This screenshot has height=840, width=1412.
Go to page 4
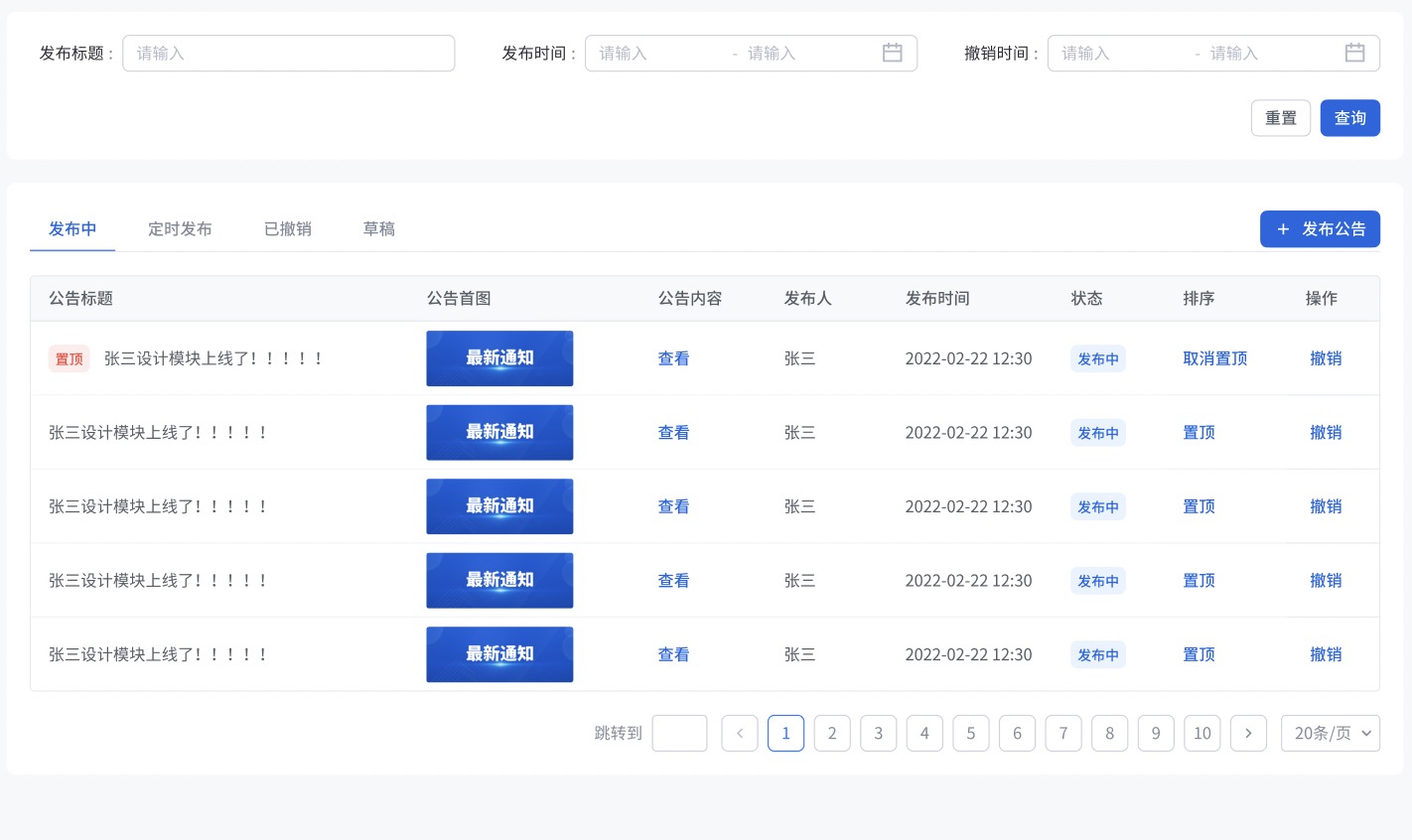924,733
